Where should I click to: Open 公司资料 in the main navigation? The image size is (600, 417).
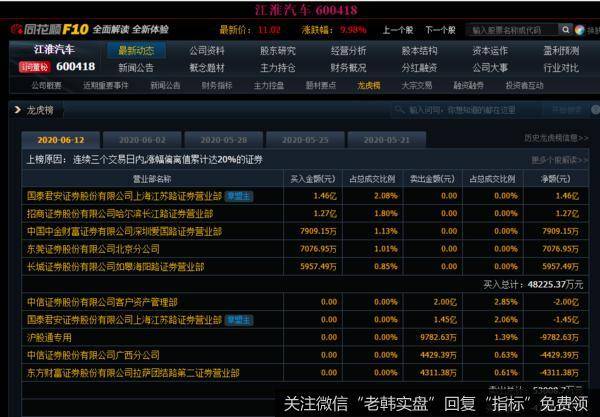click(207, 50)
